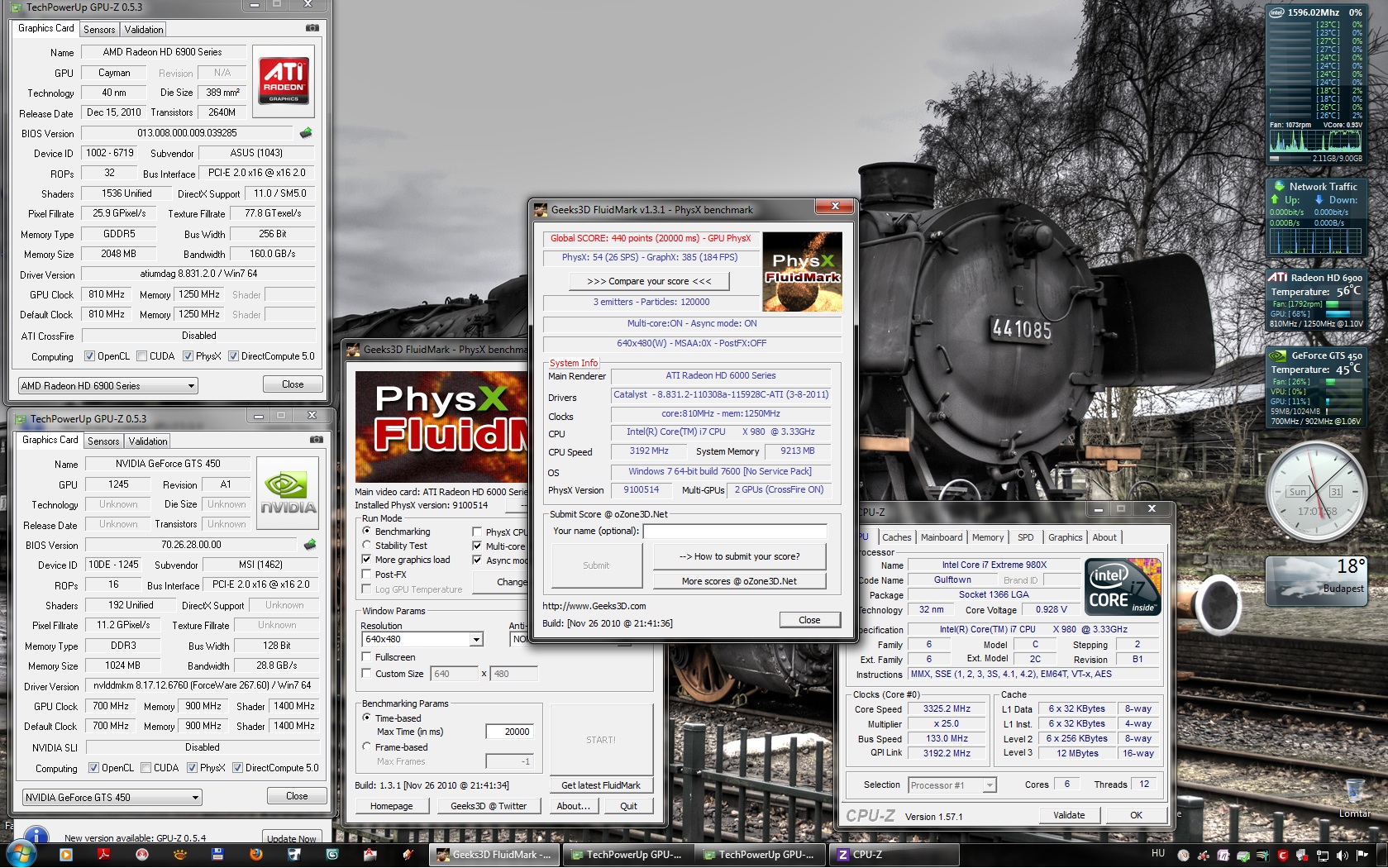Launch Adobe Reader from the taskbar
1388x868 pixels.
104,855
